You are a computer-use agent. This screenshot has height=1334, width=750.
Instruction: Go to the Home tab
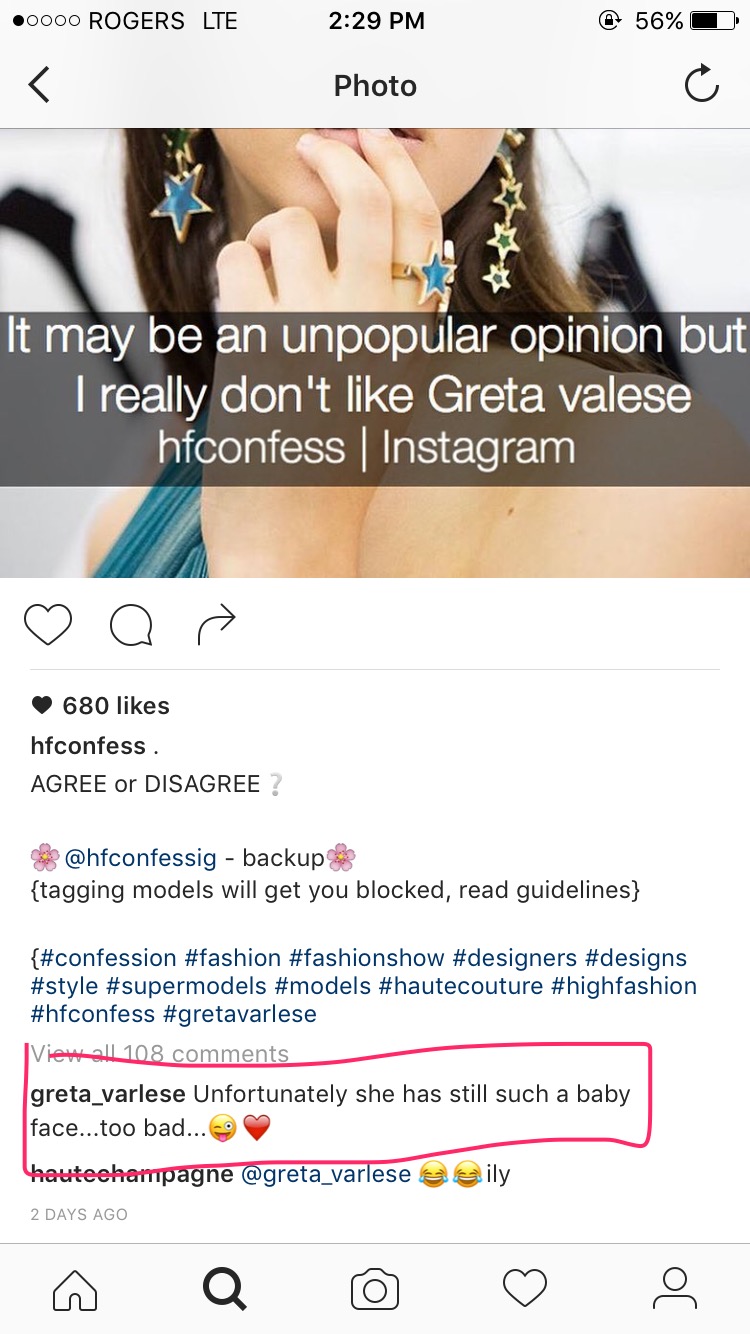pos(75,1289)
